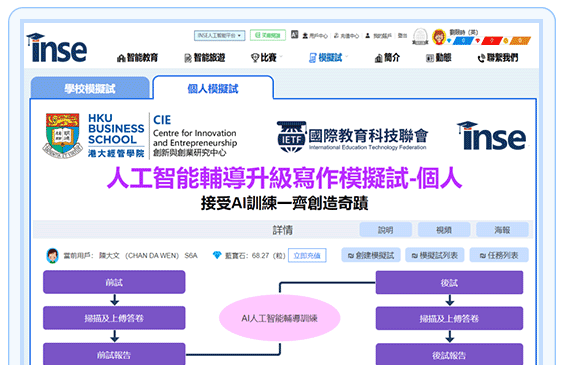This screenshot has width=564, height=365.
Task: Click the pink AI人工智能輔導訓練 ellipse
Action: tap(279, 318)
